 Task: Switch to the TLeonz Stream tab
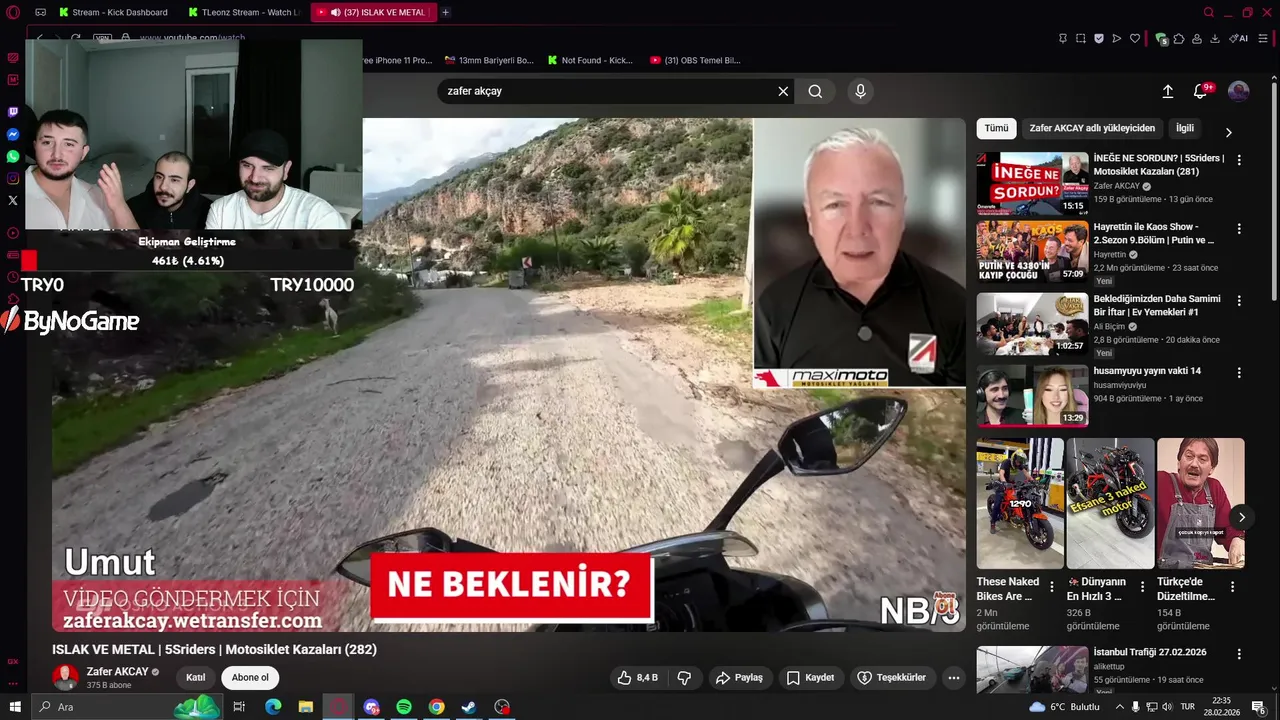pyautogui.click(x=244, y=12)
